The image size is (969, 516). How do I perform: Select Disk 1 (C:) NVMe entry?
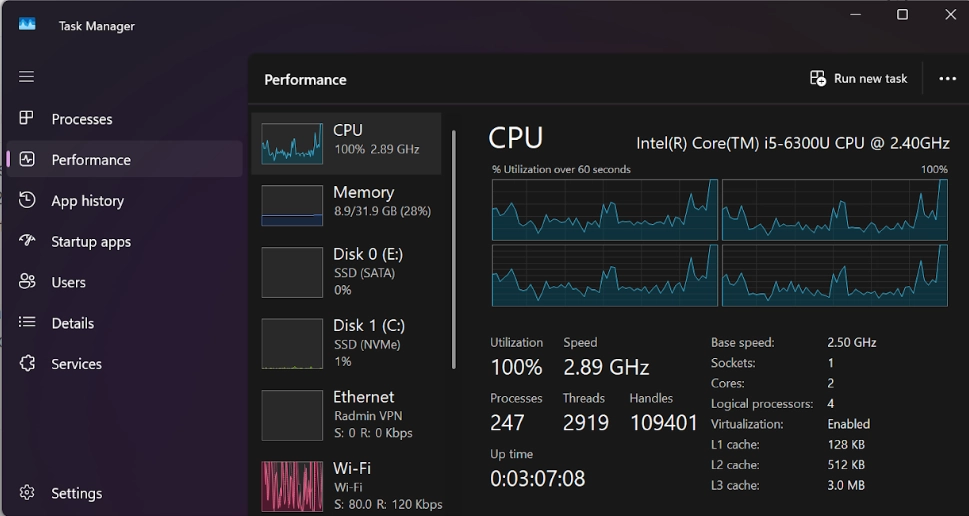pos(346,343)
